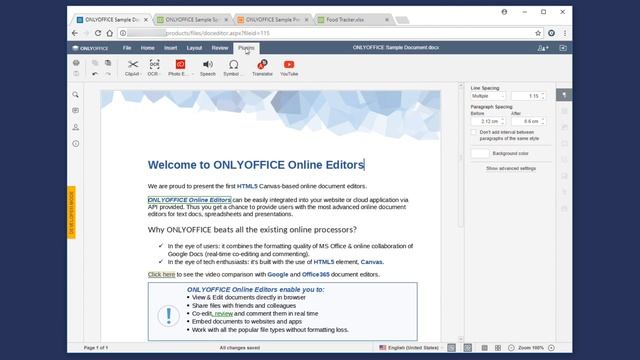This screenshot has width=640, height=360.
Task: Toggle the paragraph settings sidebar icon
Action: point(564,95)
